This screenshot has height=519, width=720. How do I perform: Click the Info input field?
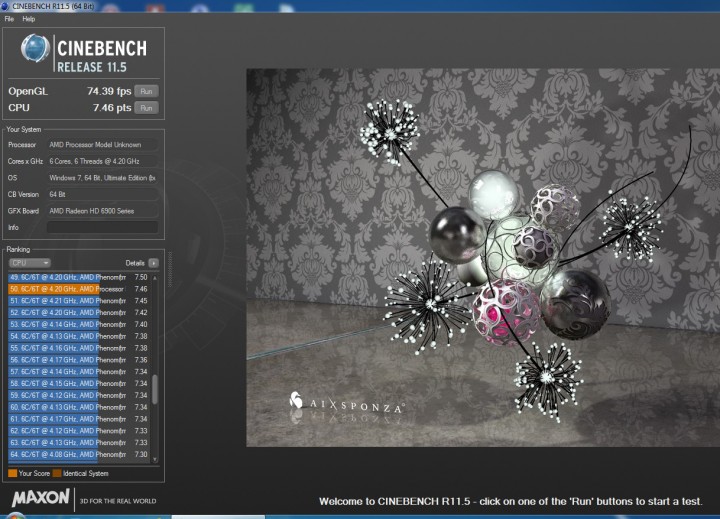(x=102, y=227)
